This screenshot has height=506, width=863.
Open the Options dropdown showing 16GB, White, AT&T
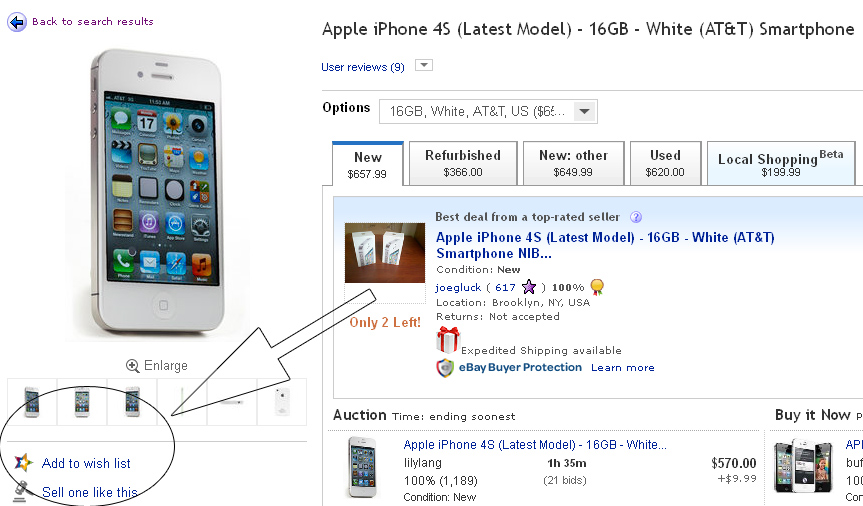[x=488, y=112]
